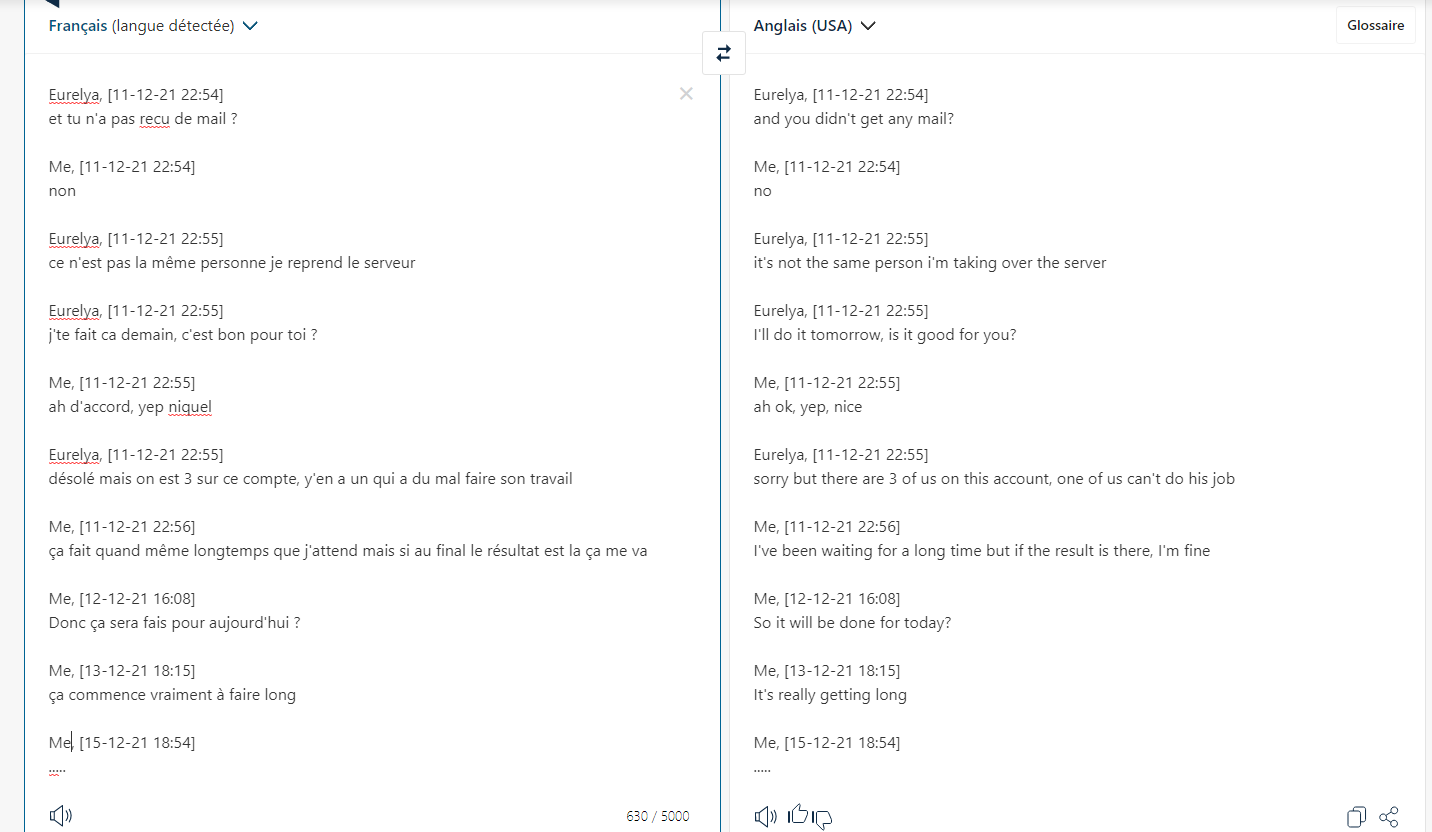The height and width of the screenshot is (832, 1432).
Task: Click the translated line 'ah ok, yep, nice'
Action: (x=808, y=407)
